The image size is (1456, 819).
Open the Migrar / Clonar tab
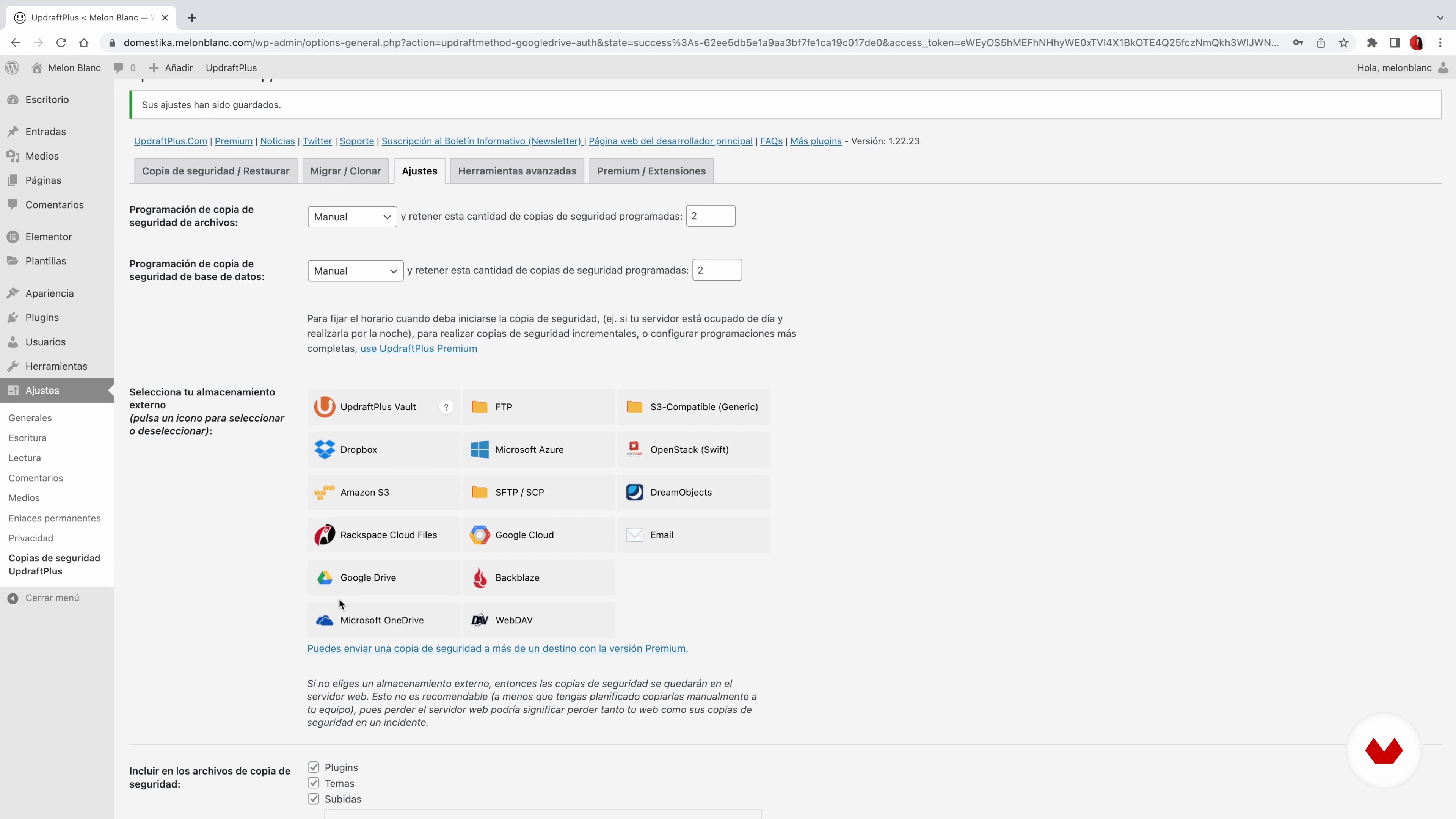tap(345, 171)
